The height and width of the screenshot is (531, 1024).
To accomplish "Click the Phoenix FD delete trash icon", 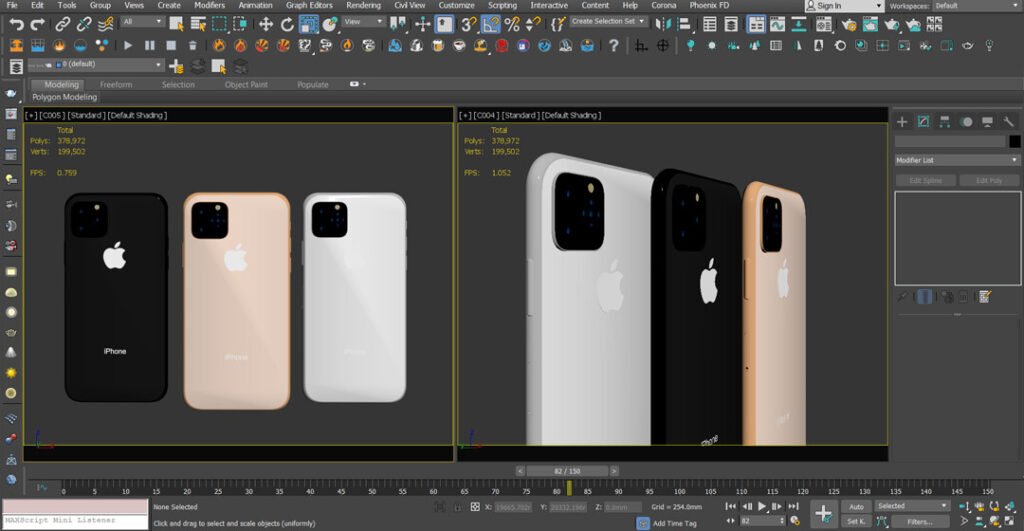I will point(193,46).
